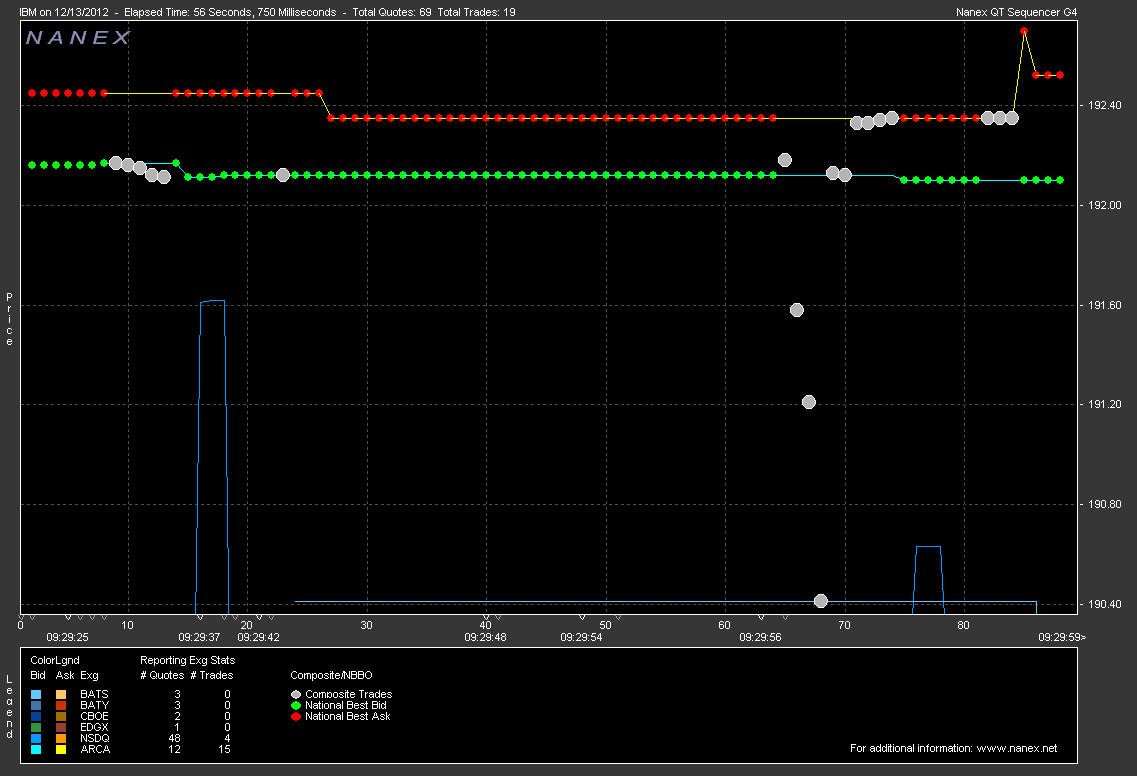
Task: Open the www.nanex.net information link
Action: [1017, 748]
